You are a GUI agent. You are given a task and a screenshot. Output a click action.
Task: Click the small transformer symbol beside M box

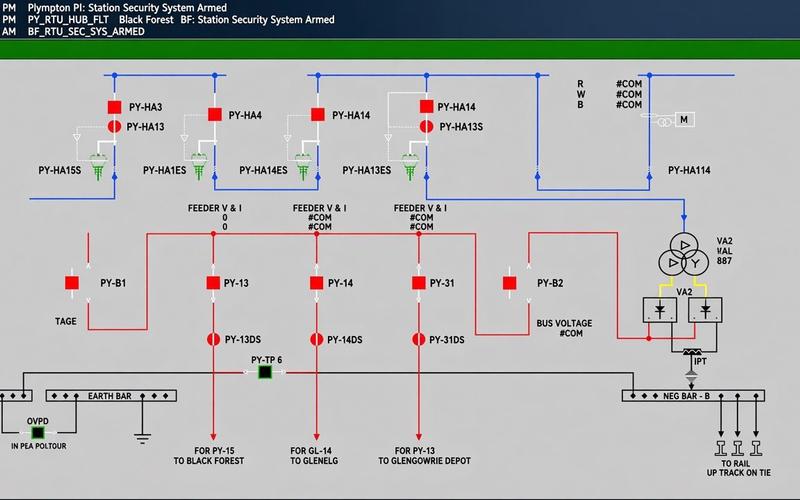(664, 122)
